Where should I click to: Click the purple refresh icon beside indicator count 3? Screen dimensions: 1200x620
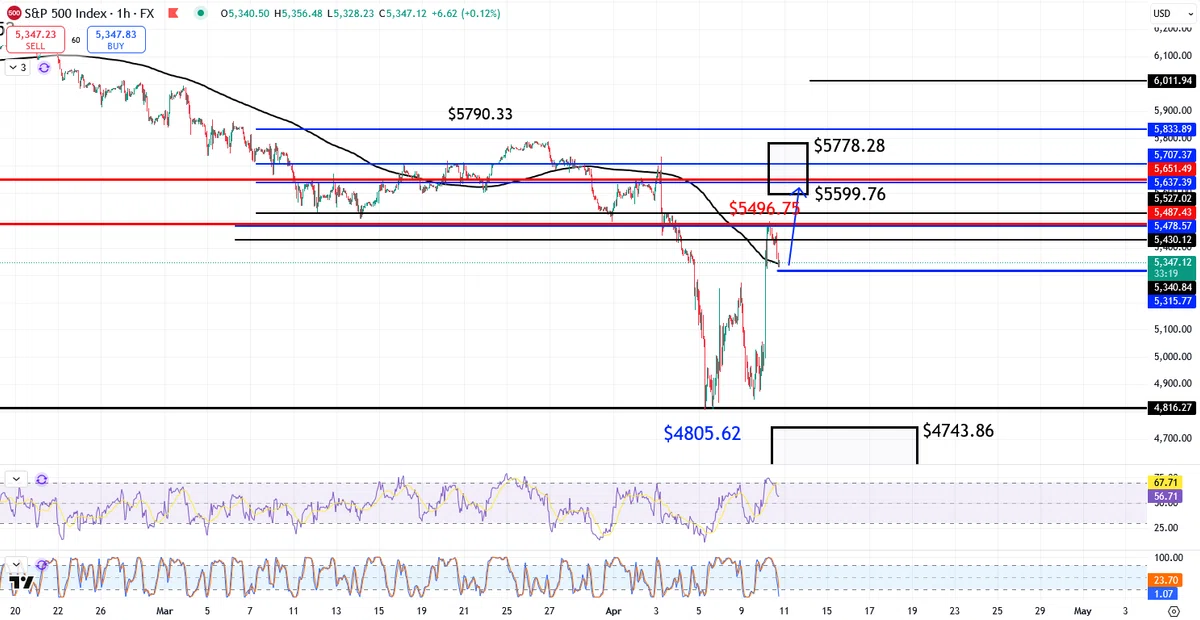pos(44,68)
